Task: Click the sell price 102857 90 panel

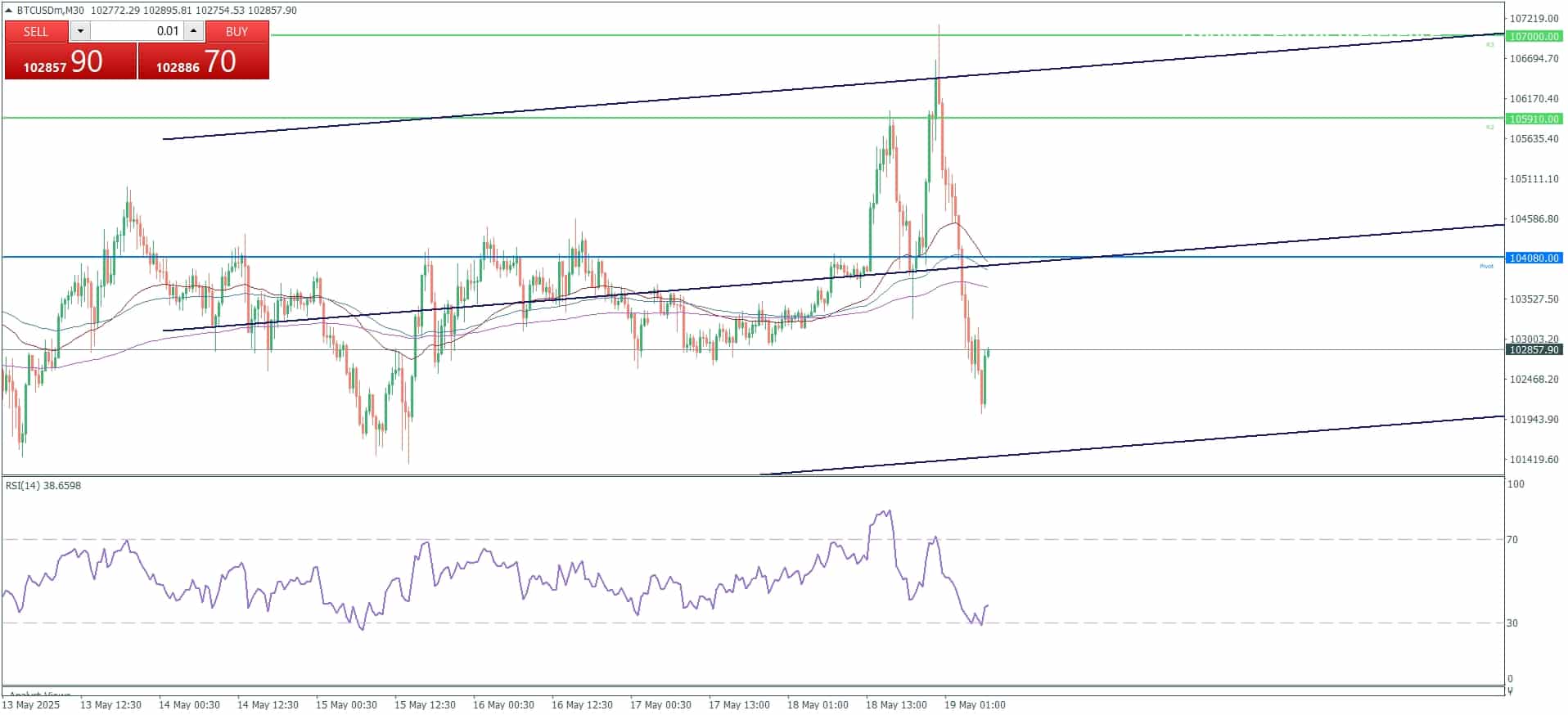Action: click(x=70, y=61)
